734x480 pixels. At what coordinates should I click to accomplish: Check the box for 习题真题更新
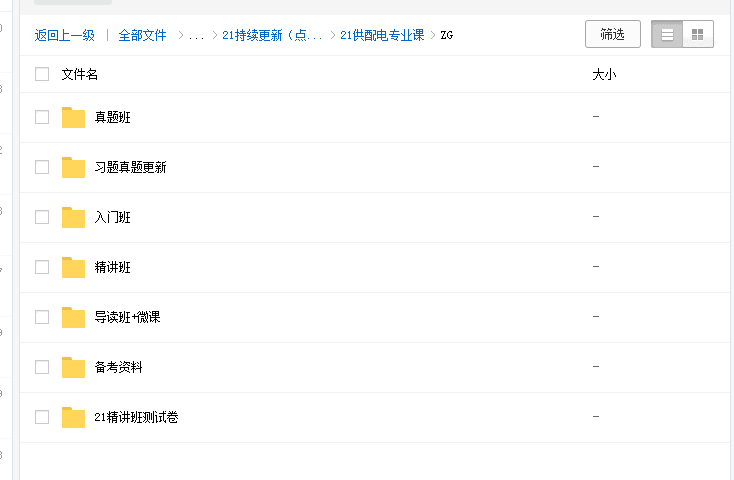[x=42, y=167]
